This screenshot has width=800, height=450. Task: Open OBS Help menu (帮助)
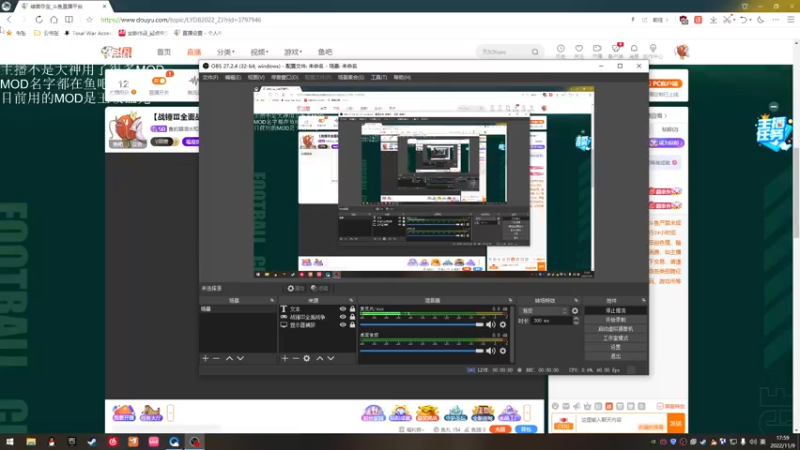pos(402,78)
